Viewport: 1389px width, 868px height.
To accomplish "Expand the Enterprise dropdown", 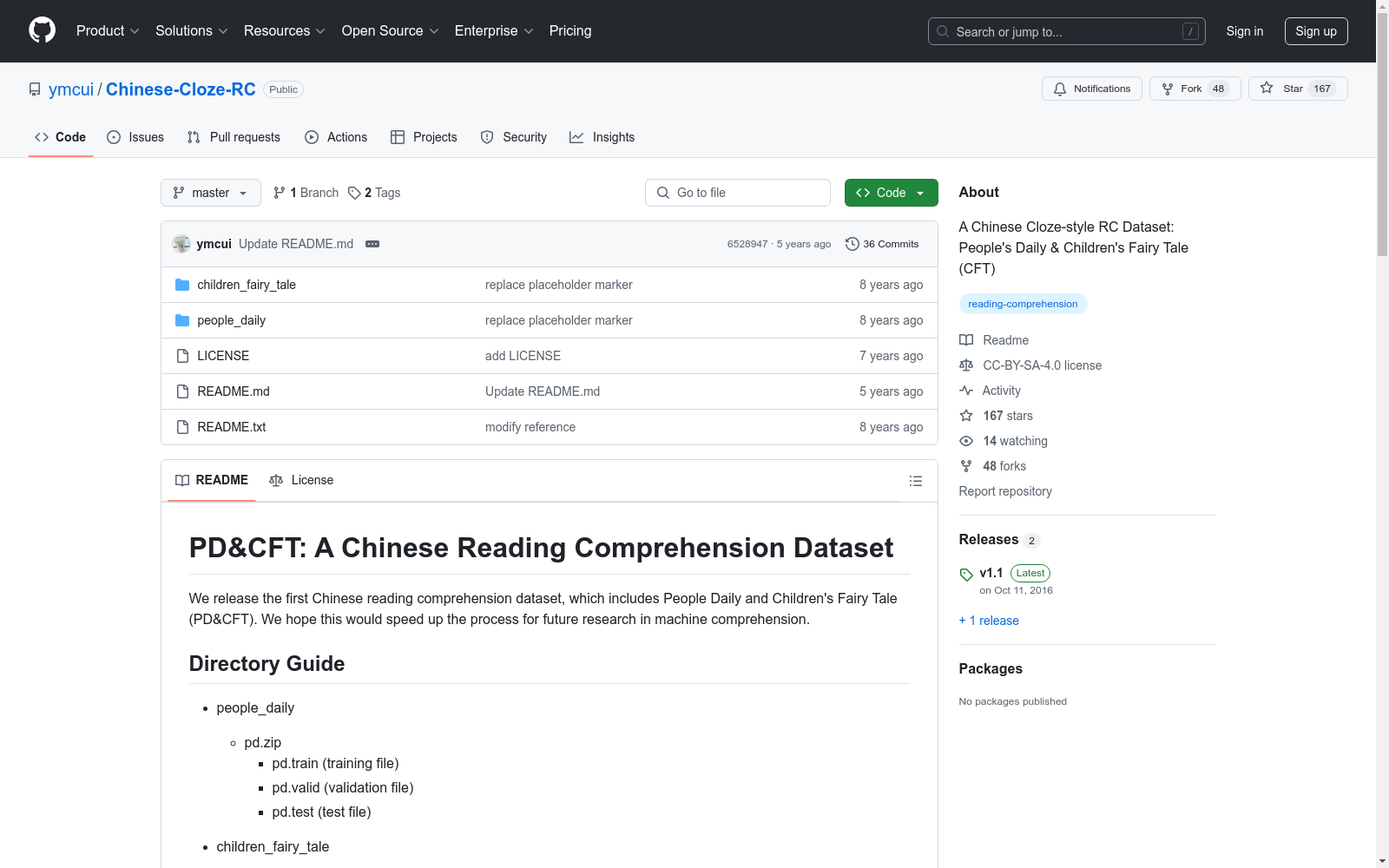I will pos(494,30).
